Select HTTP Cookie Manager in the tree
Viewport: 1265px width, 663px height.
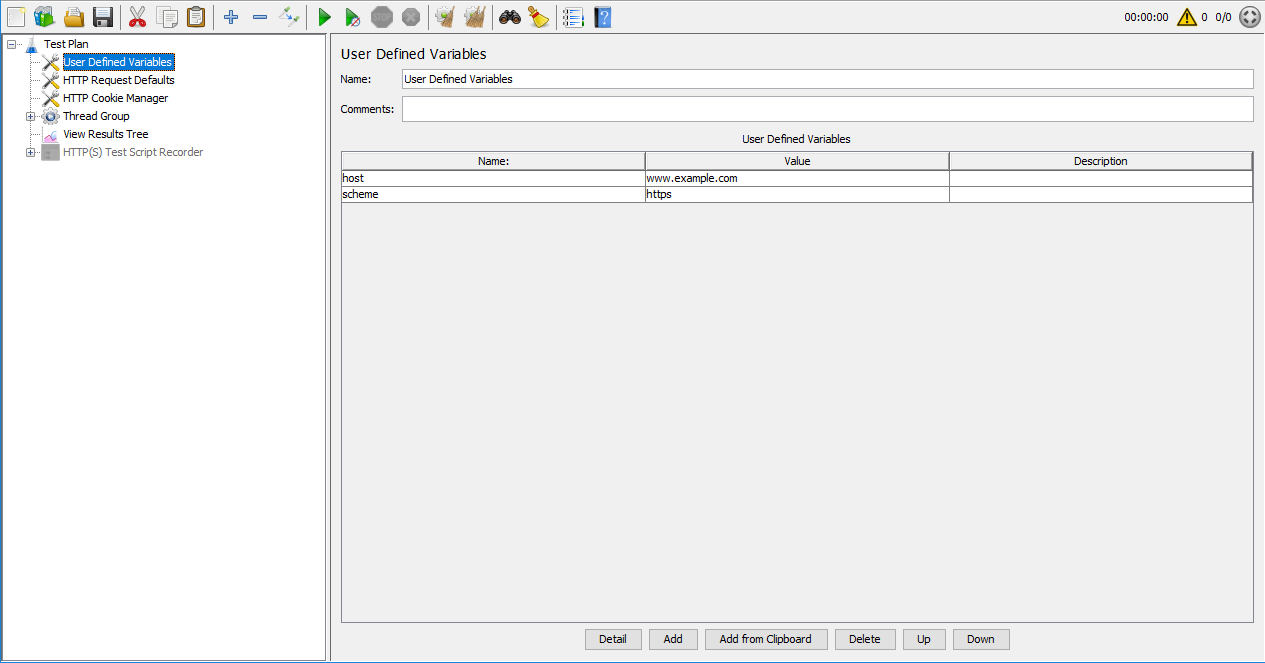pos(115,98)
